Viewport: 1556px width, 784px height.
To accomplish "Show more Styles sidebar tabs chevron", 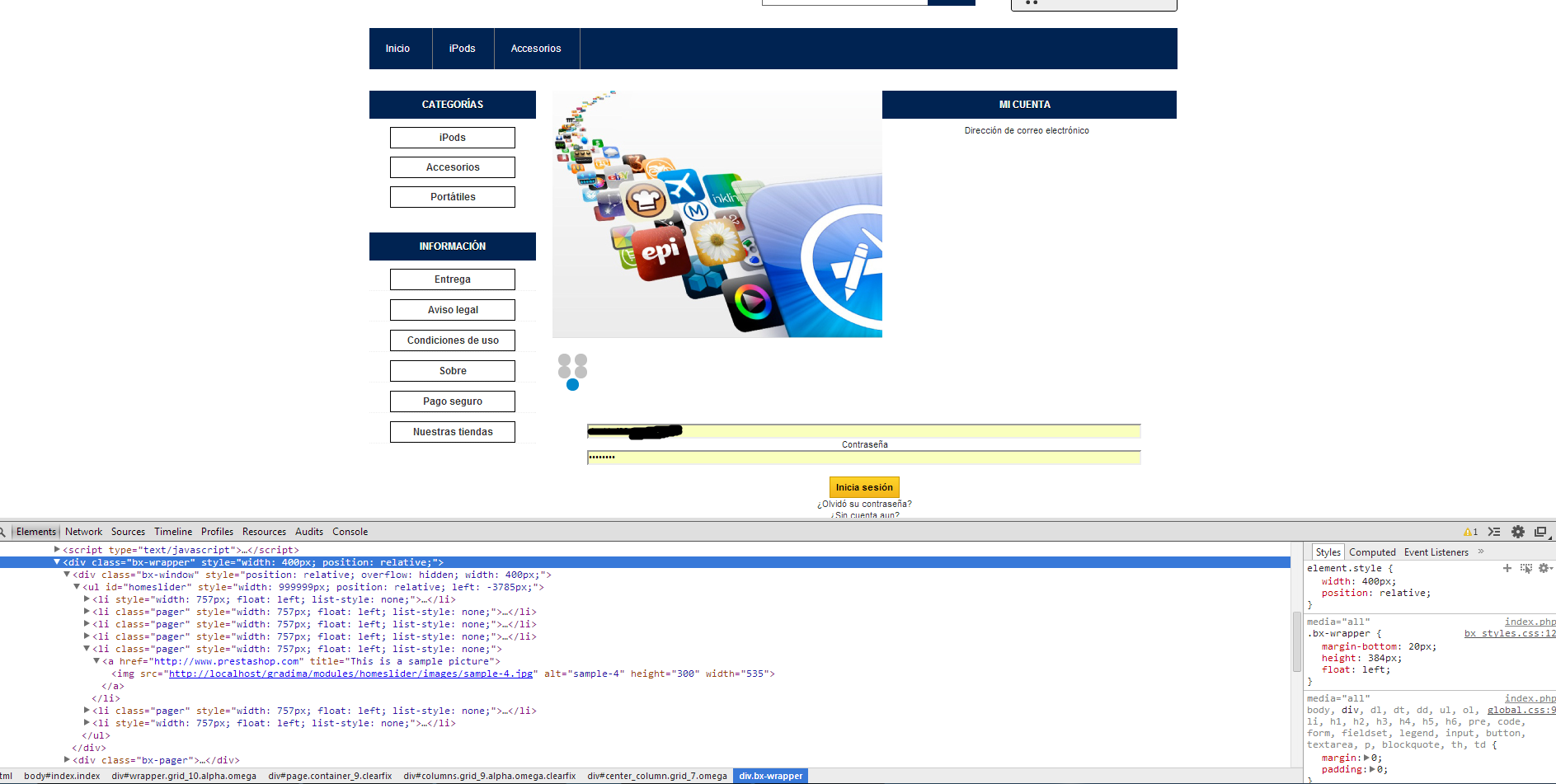I will 1481,552.
